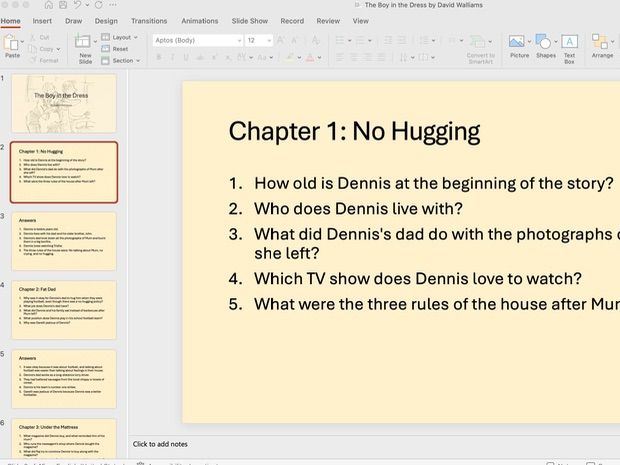Apply bulleted list formatting
The width and height of the screenshot is (620, 465).
pyautogui.click(x=340, y=40)
